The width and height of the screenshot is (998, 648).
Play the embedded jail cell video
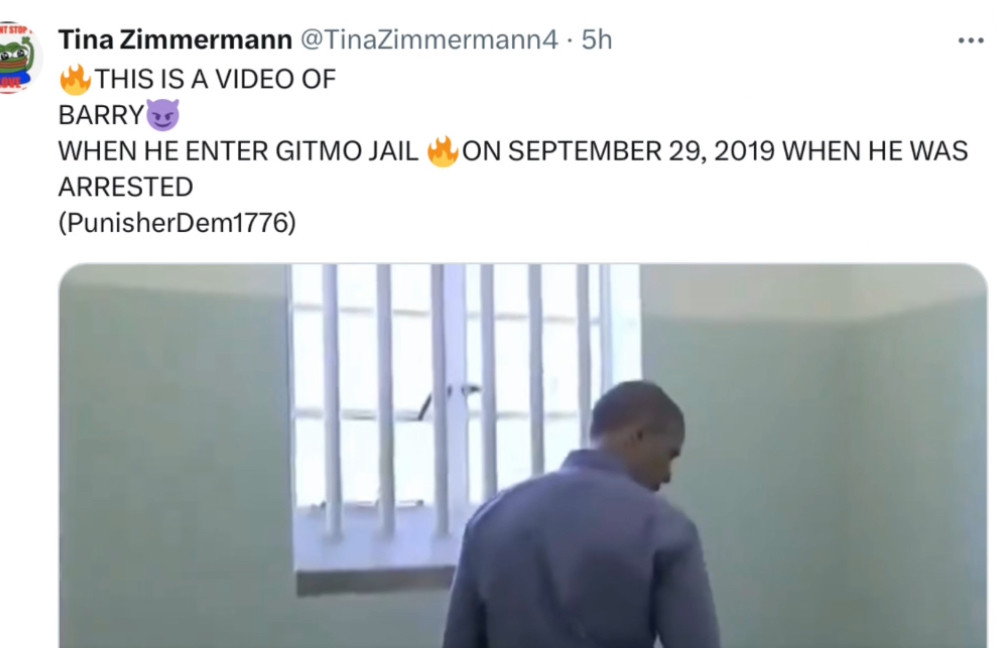pos(523,456)
